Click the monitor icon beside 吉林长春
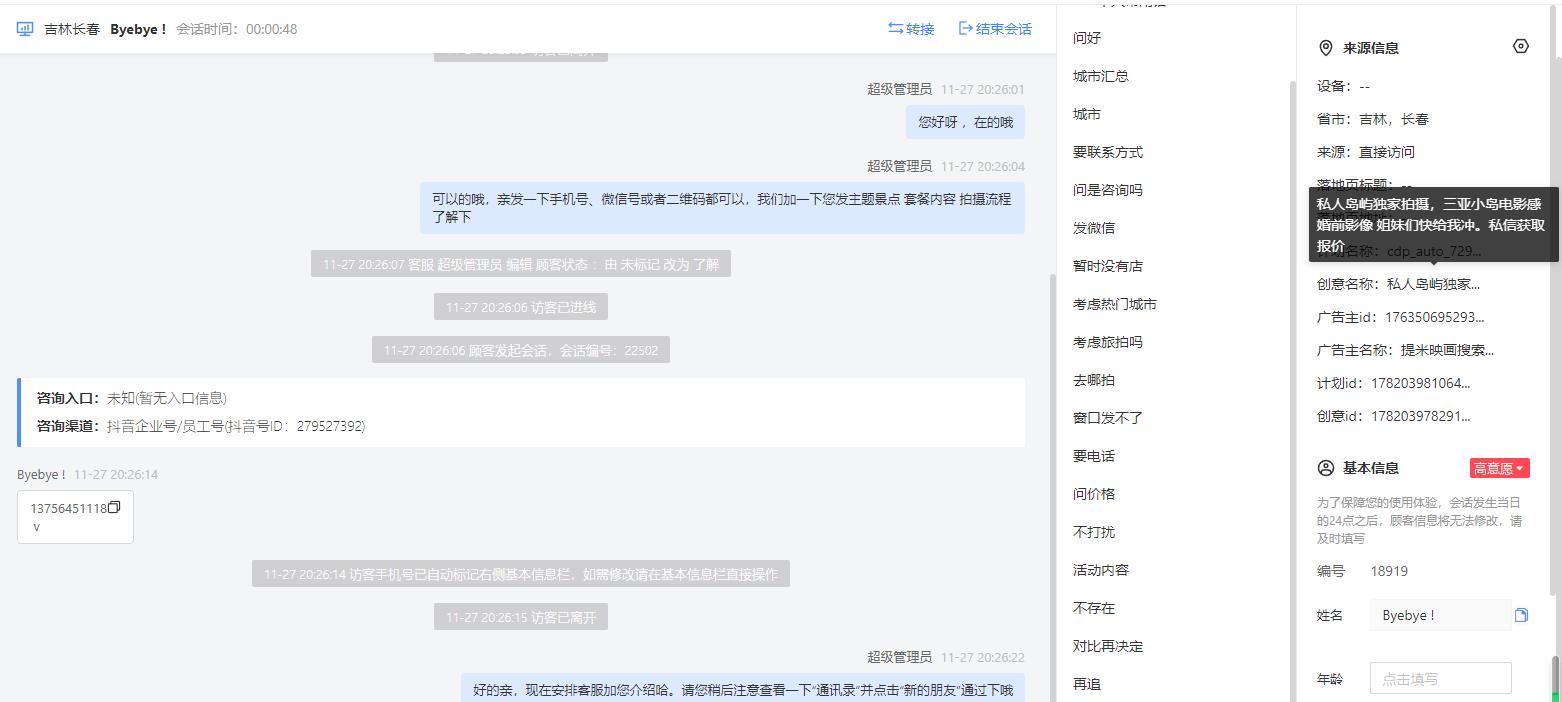Image resolution: width=1562 pixels, height=702 pixels. coord(25,29)
